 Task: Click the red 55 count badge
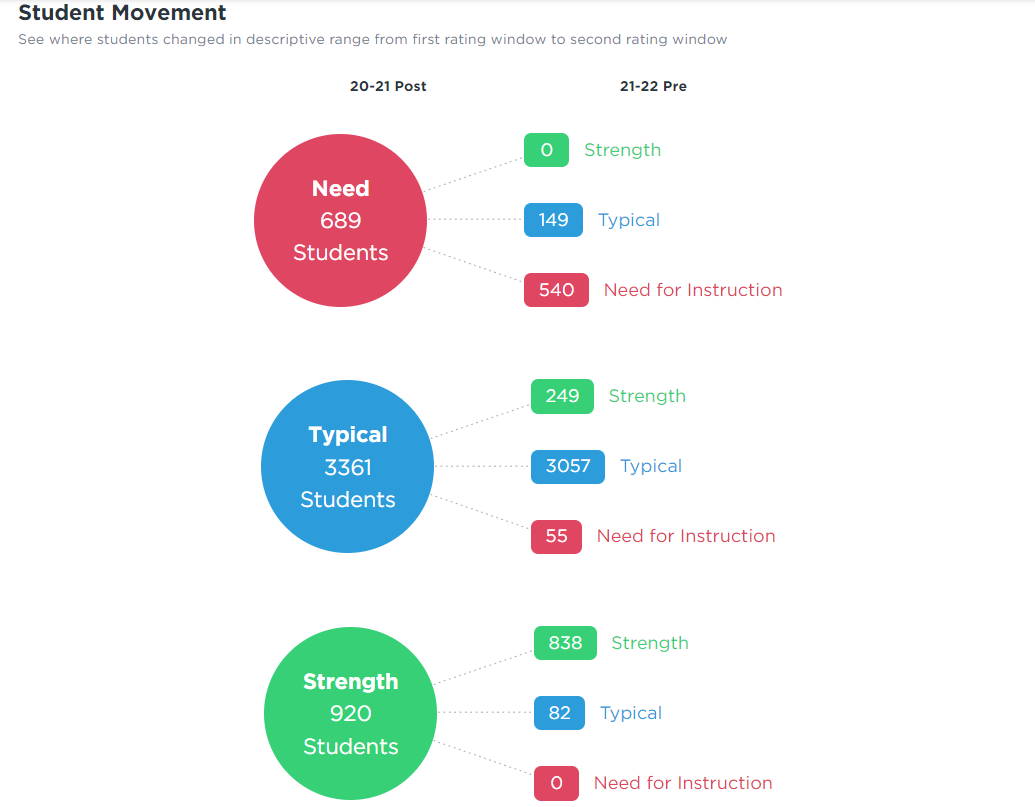tap(556, 536)
